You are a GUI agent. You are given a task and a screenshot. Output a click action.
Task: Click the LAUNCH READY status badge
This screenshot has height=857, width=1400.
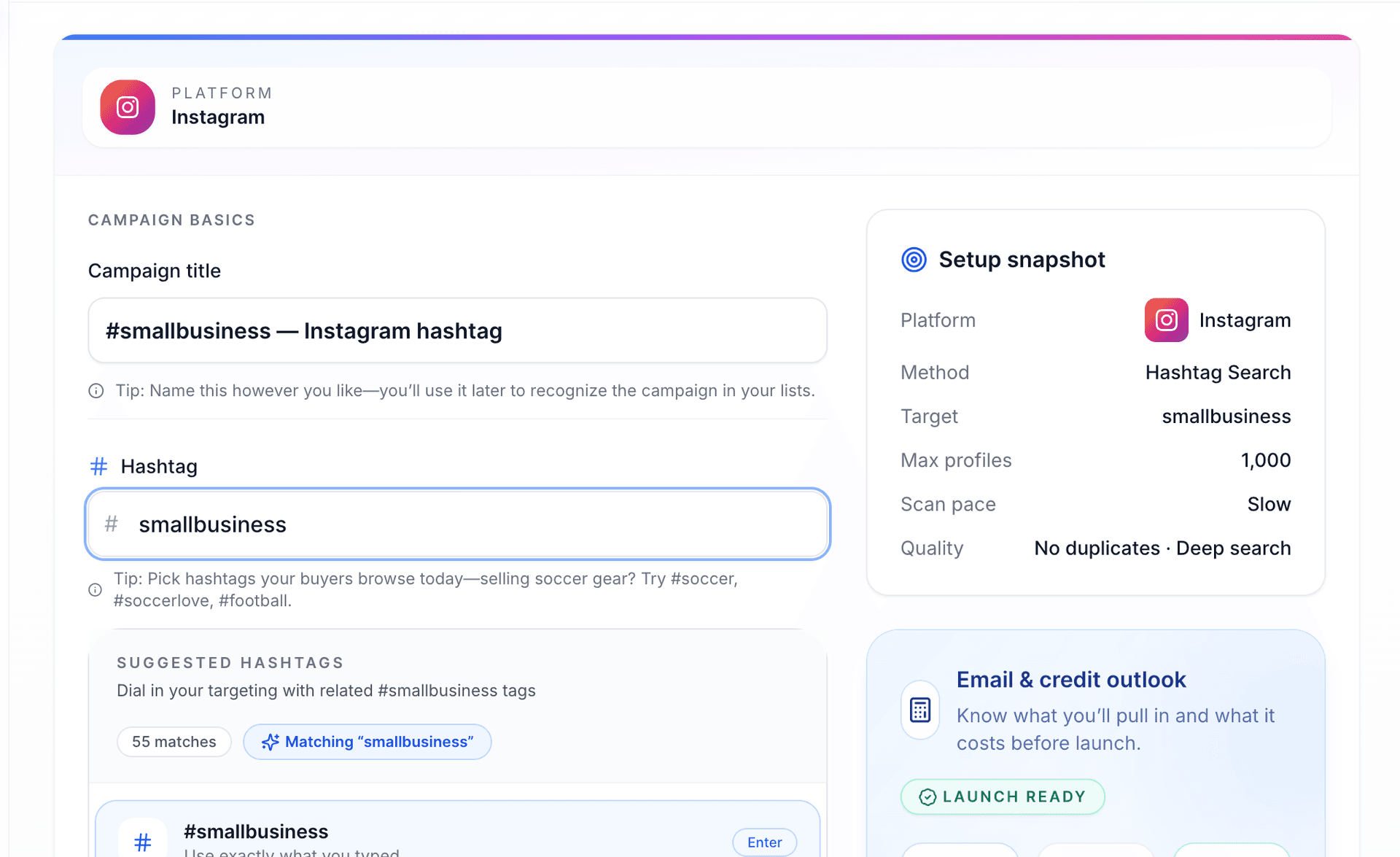[x=1002, y=796]
